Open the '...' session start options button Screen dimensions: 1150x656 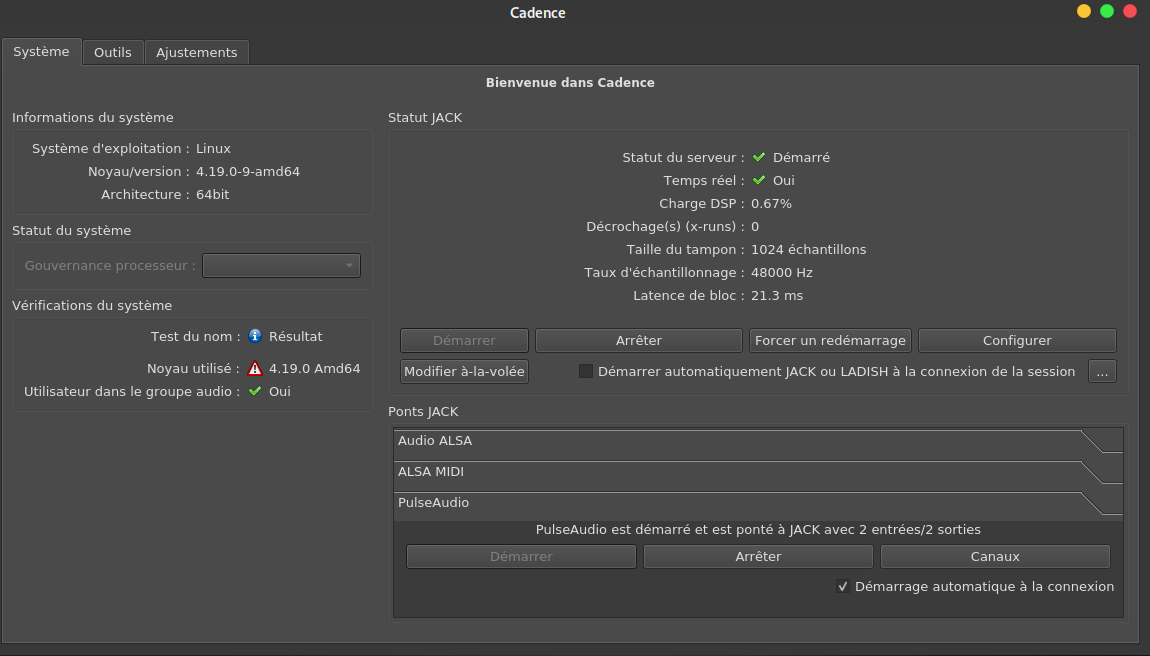tap(1102, 371)
